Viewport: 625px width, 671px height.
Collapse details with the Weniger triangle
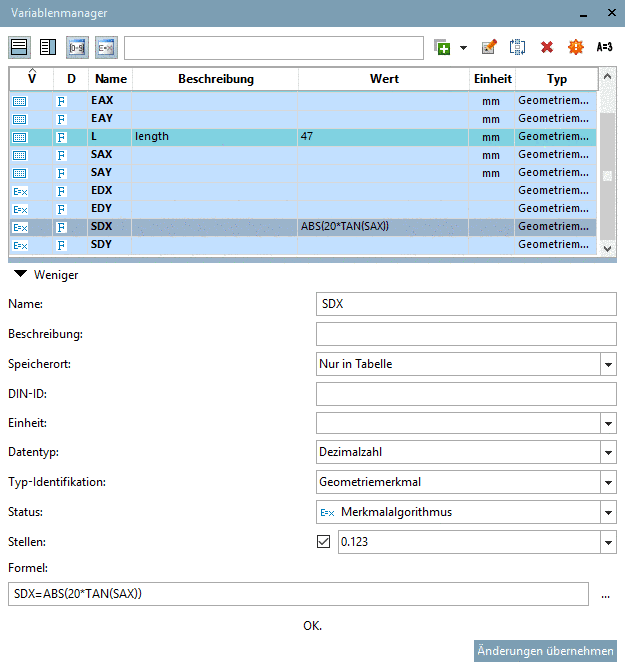(20, 274)
